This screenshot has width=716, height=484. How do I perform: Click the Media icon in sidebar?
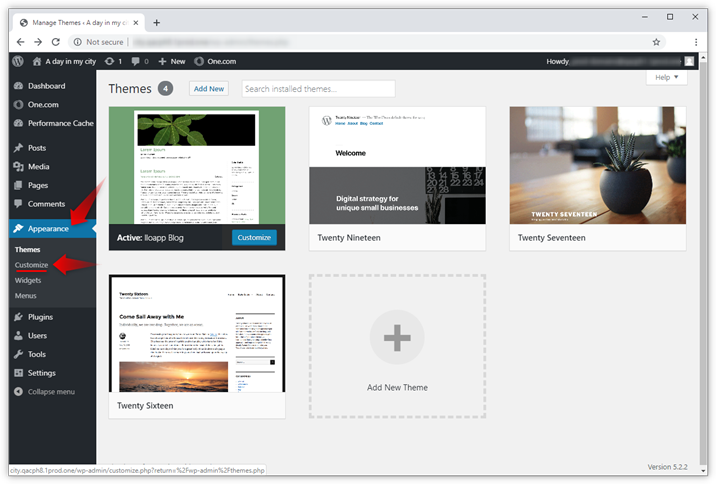(x=18, y=167)
